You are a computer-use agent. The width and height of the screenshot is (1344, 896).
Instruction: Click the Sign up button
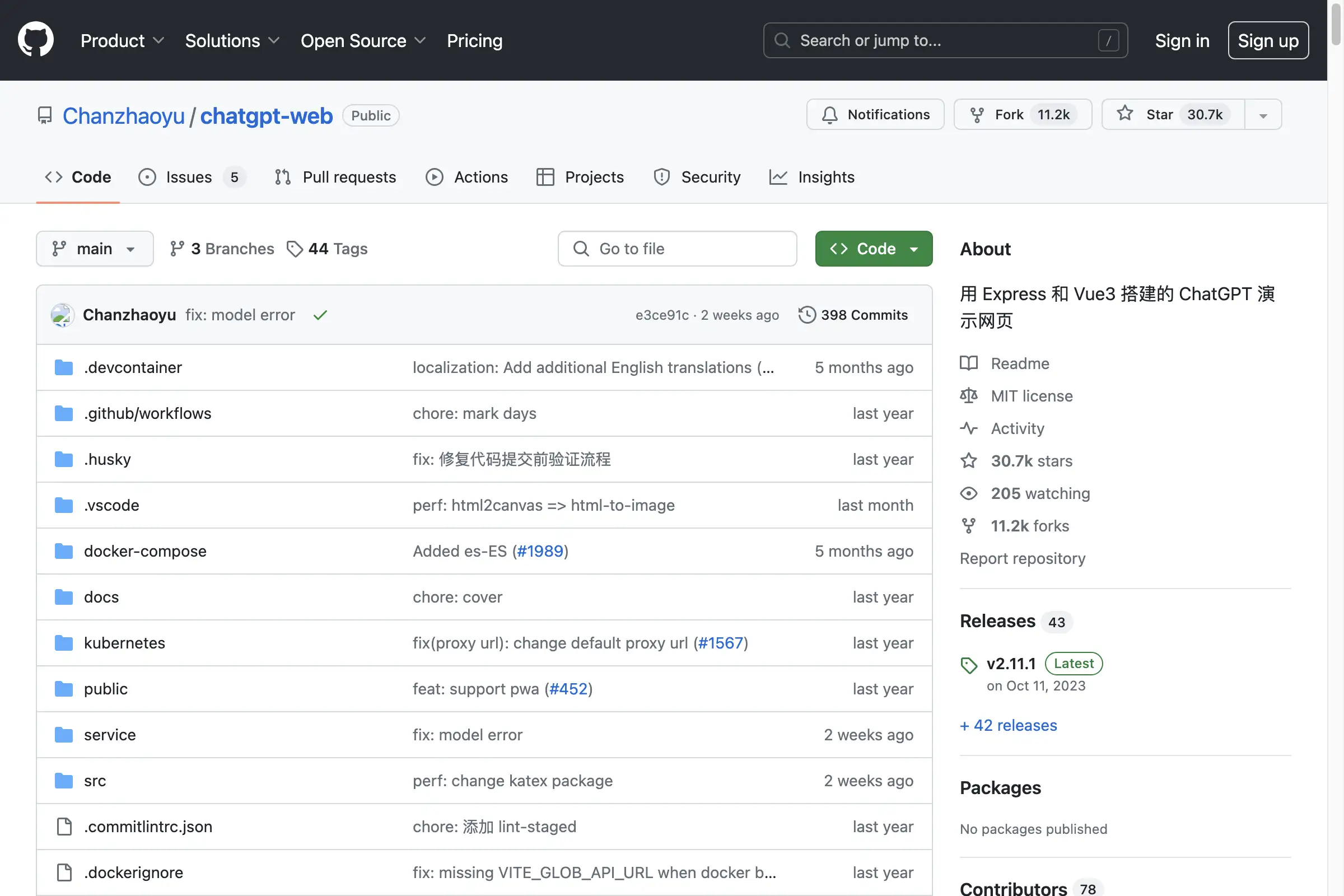point(1268,40)
